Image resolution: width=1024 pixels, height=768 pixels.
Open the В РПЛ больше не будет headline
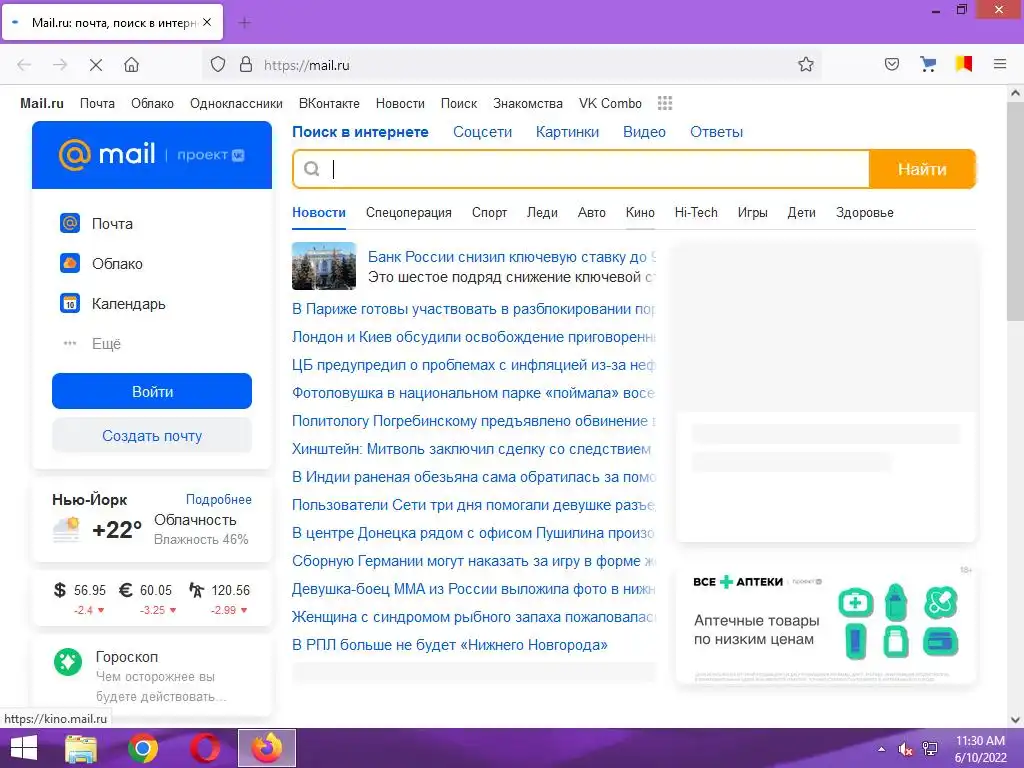point(450,645)
